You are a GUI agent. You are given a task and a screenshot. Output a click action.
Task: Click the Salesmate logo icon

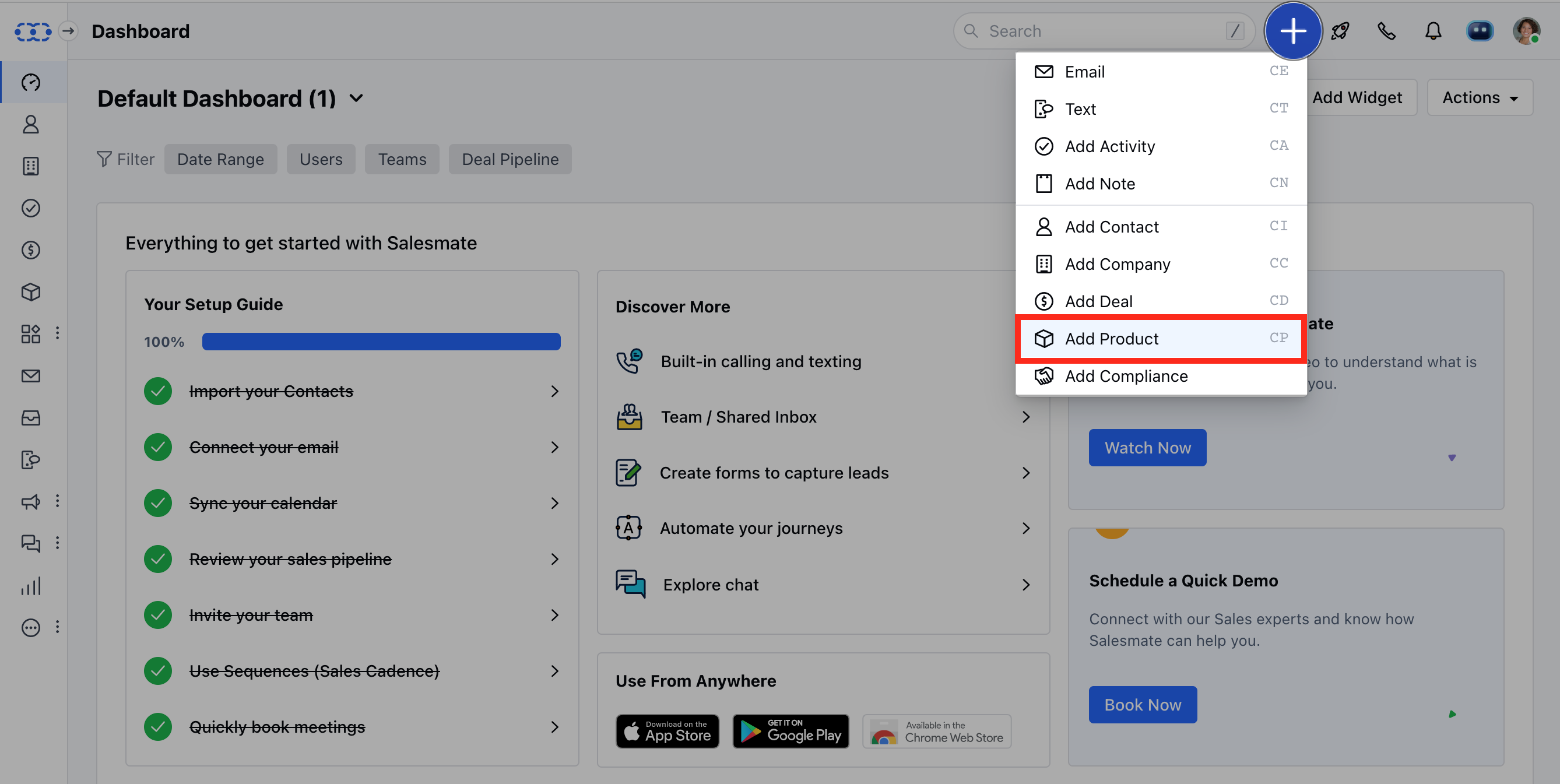[33, 31]
